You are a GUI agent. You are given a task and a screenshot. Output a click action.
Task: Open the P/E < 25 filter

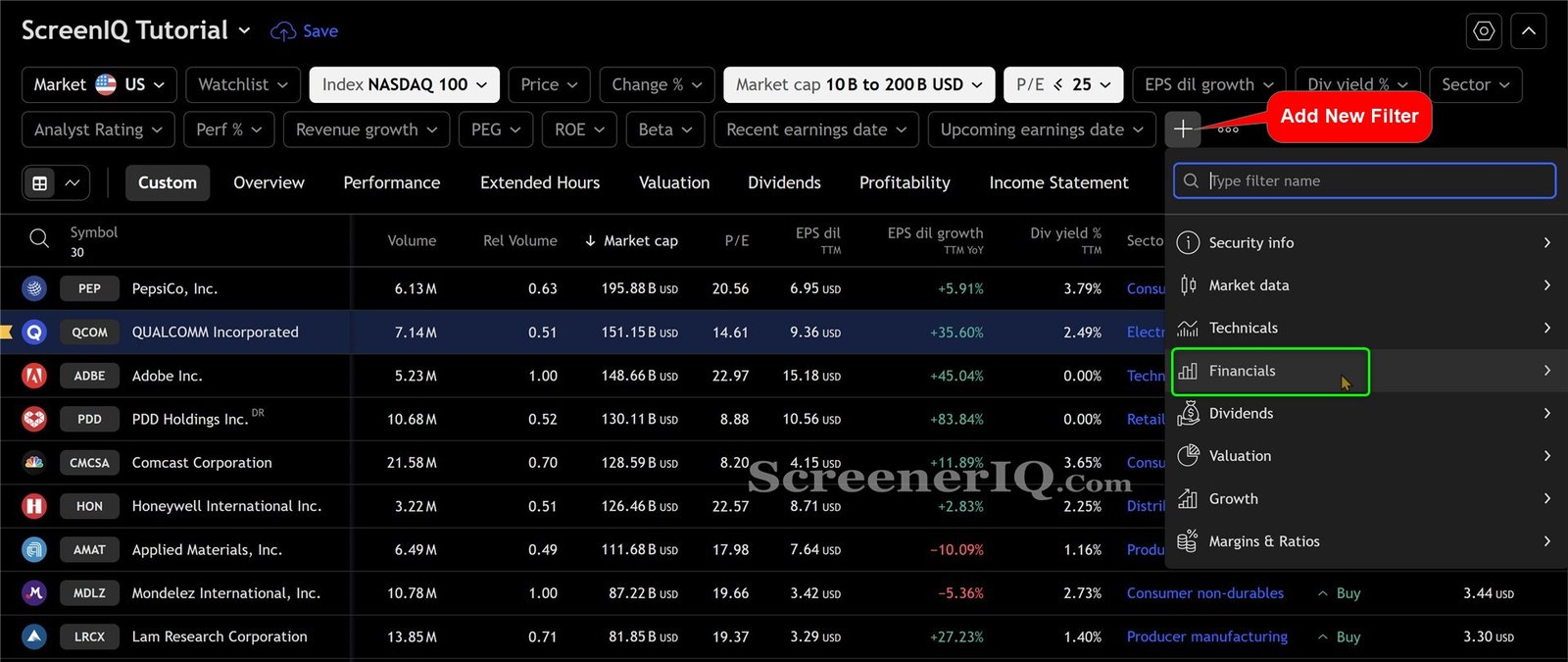(x=1063, y=84)
